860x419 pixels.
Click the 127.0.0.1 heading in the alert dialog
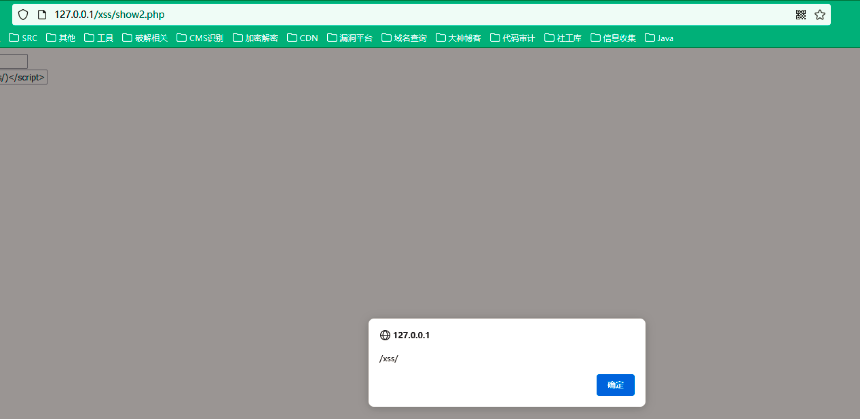tap(411, 335)
